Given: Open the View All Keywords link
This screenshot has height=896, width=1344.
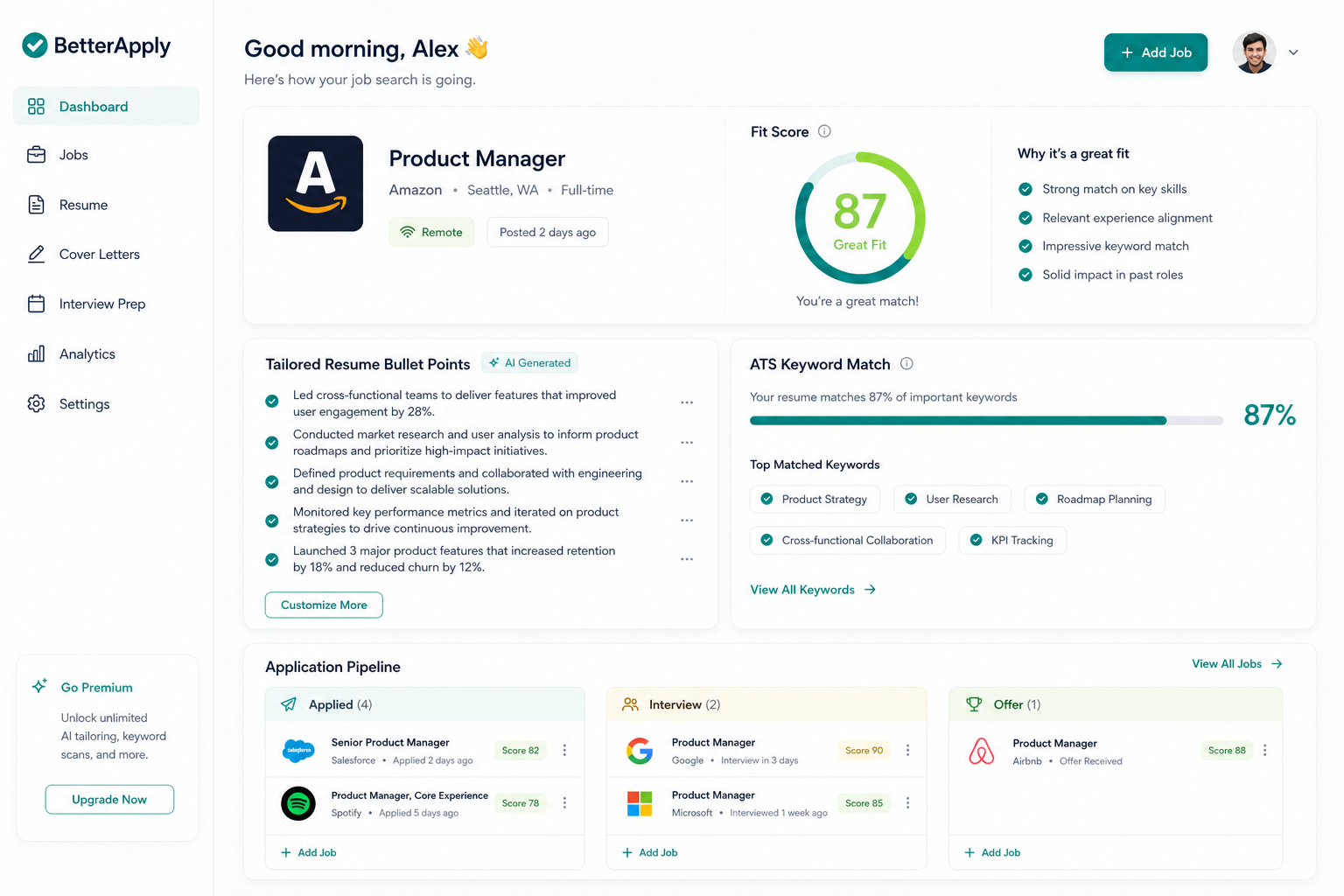Looking at the screenshot, I should (x=813, y=590).
